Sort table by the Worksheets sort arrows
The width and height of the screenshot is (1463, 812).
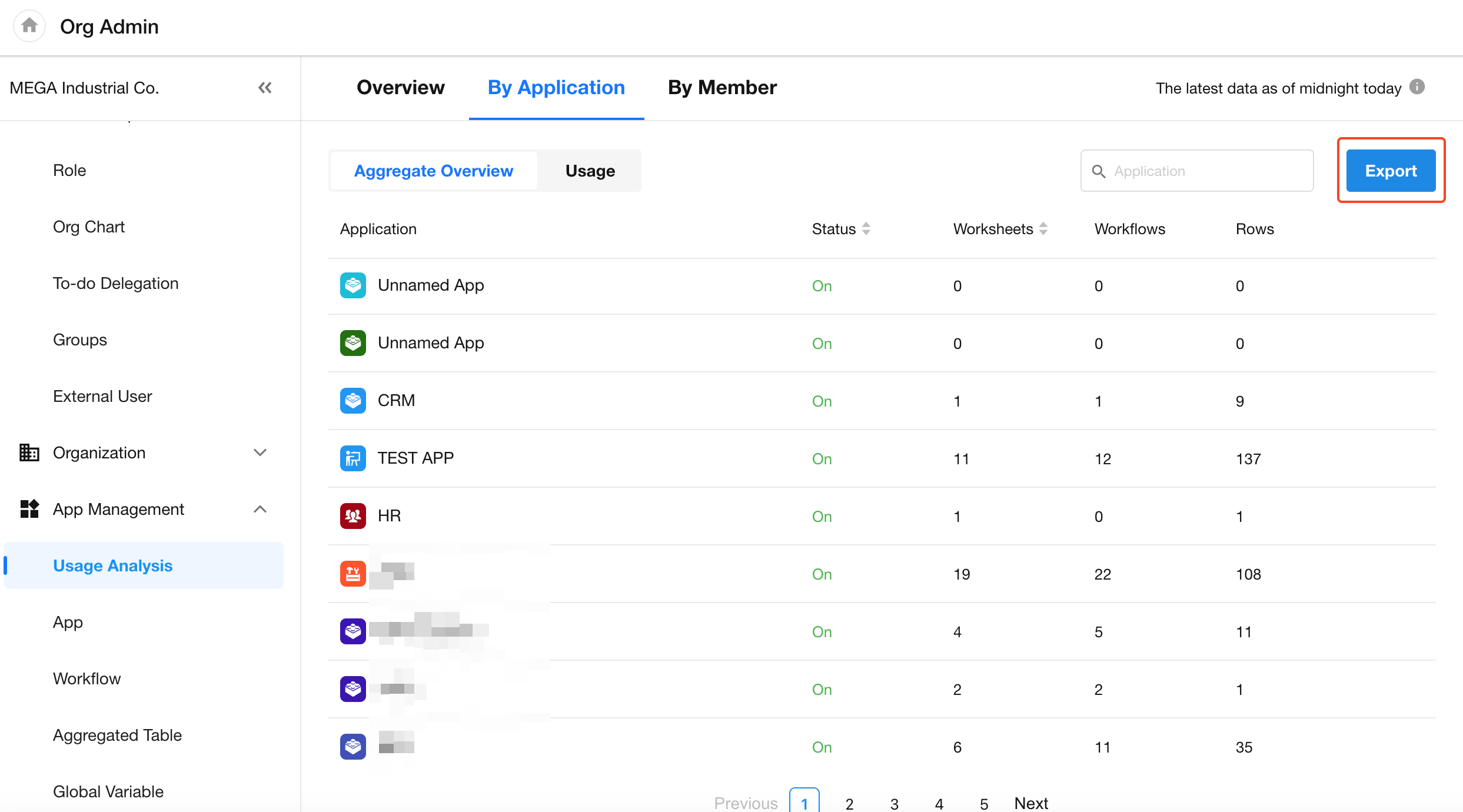coord(1043,229)
